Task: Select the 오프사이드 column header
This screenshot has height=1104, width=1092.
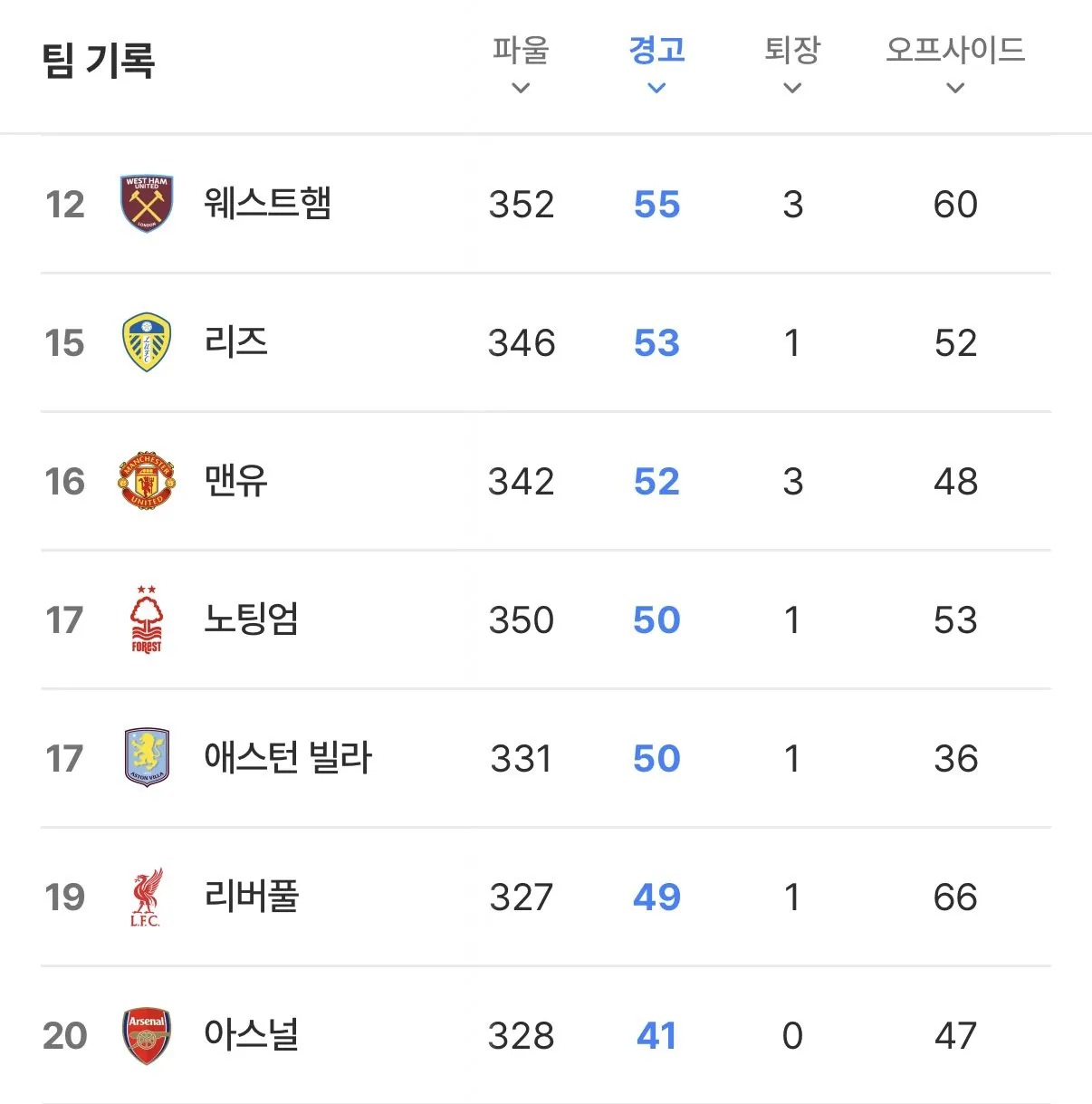Action: 955,50
